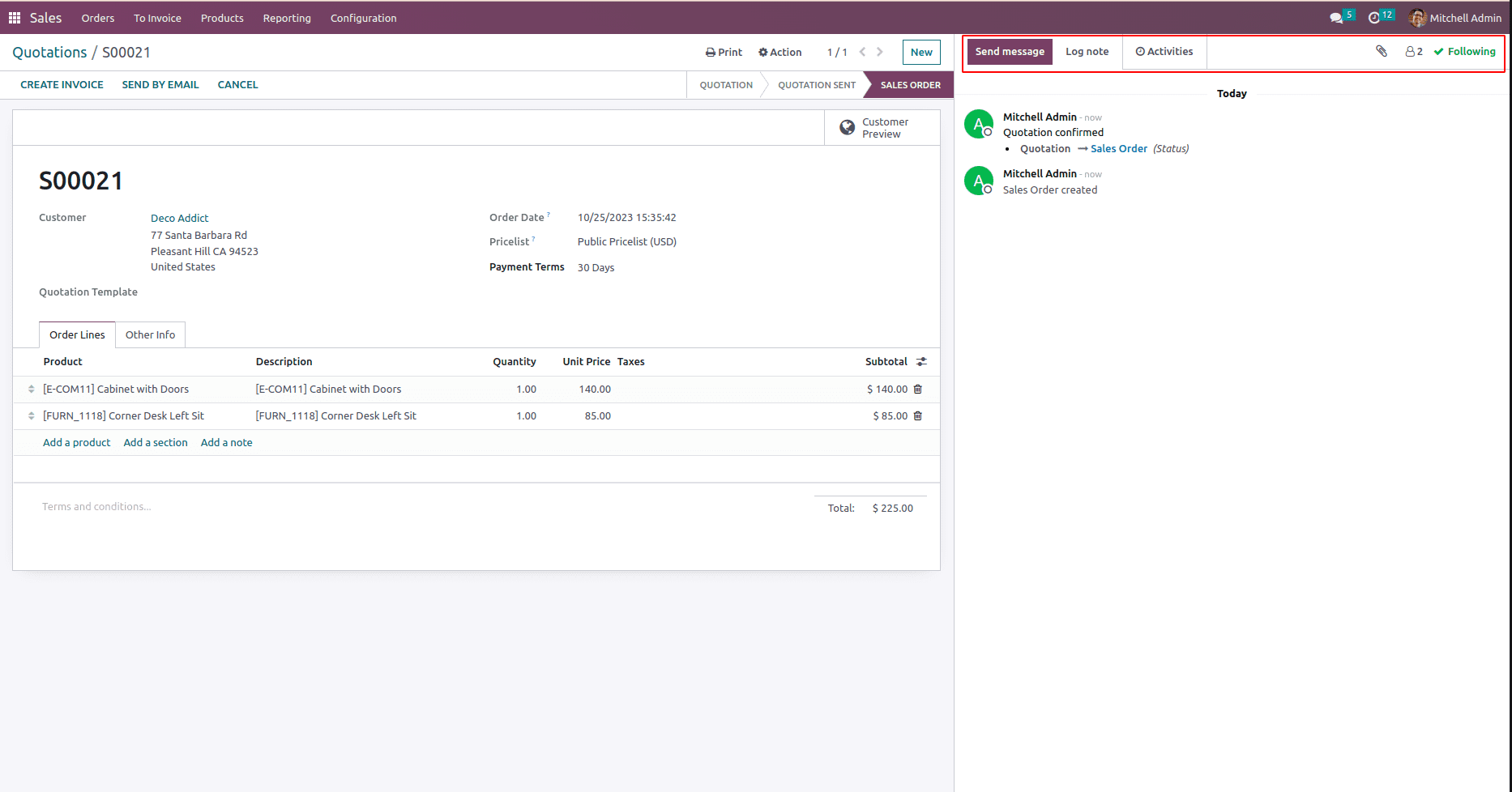1512x792 pixels.
Task: Sort by Product column header
Action: [62, 362]
